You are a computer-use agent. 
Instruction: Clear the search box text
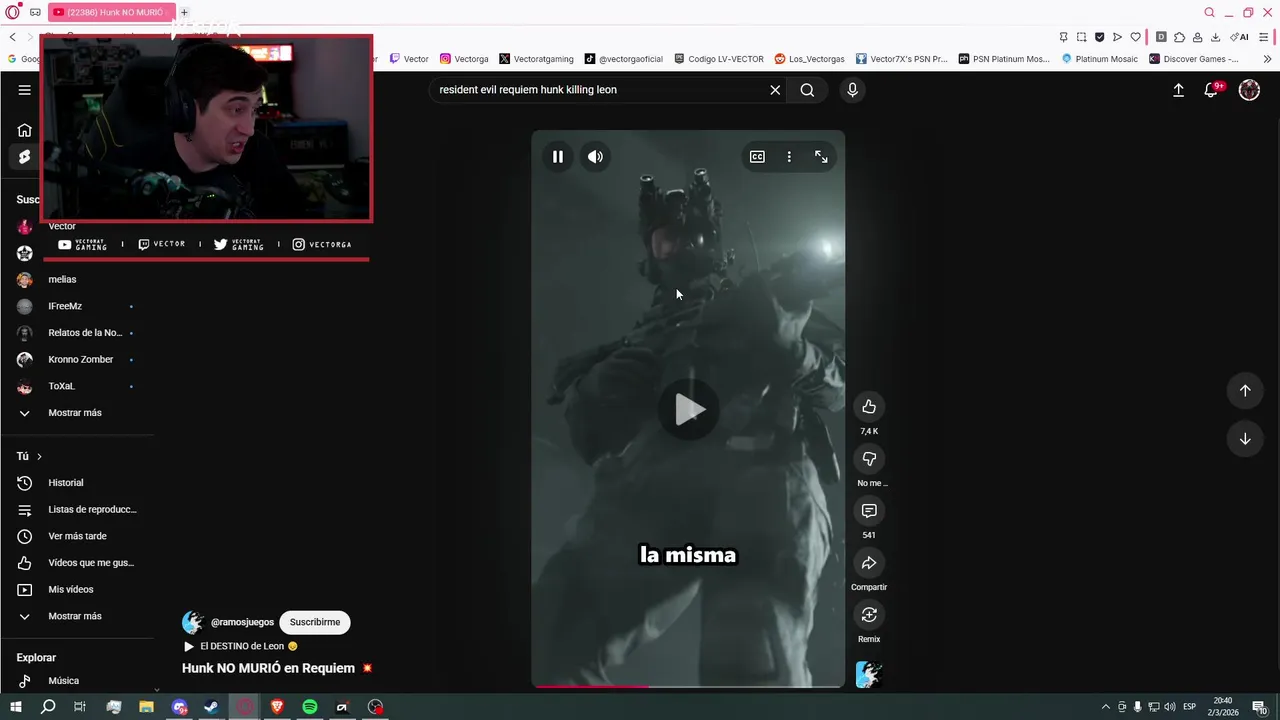(775, 90)
